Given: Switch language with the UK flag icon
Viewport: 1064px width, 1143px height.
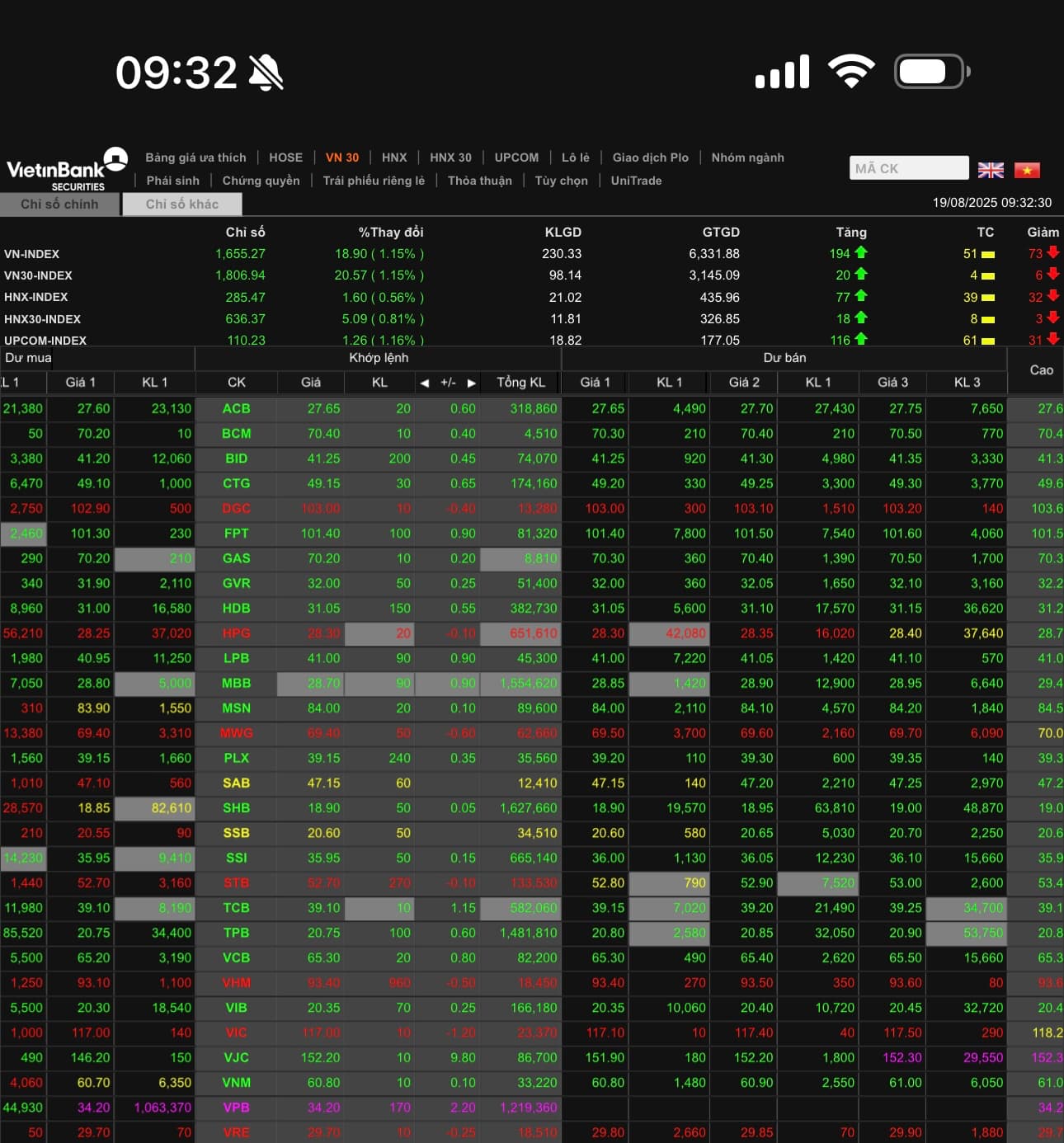Looking at the screenshot, I should 990,170.
